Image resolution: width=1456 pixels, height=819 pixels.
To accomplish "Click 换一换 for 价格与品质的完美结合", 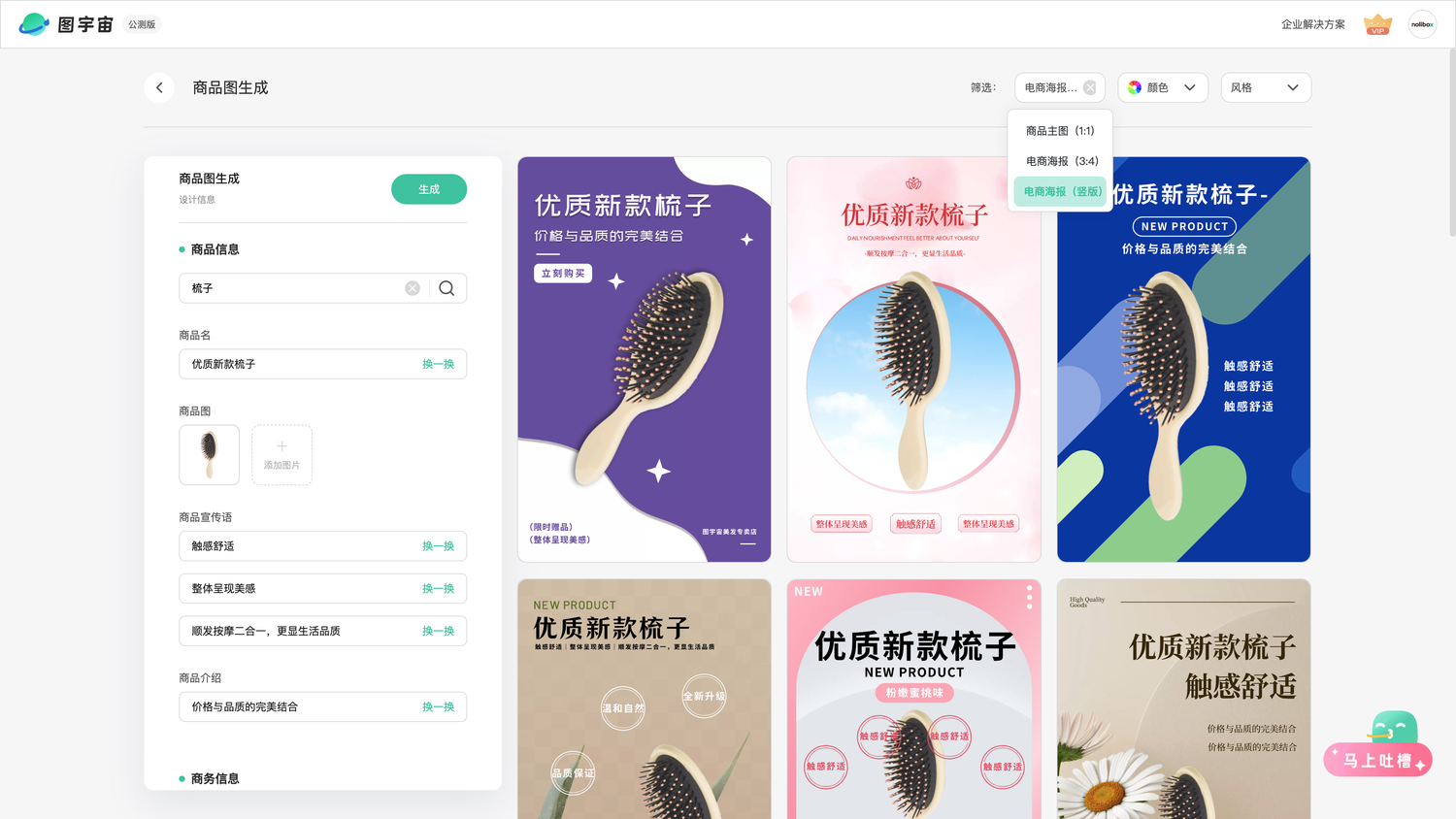I will pos(438,707).
